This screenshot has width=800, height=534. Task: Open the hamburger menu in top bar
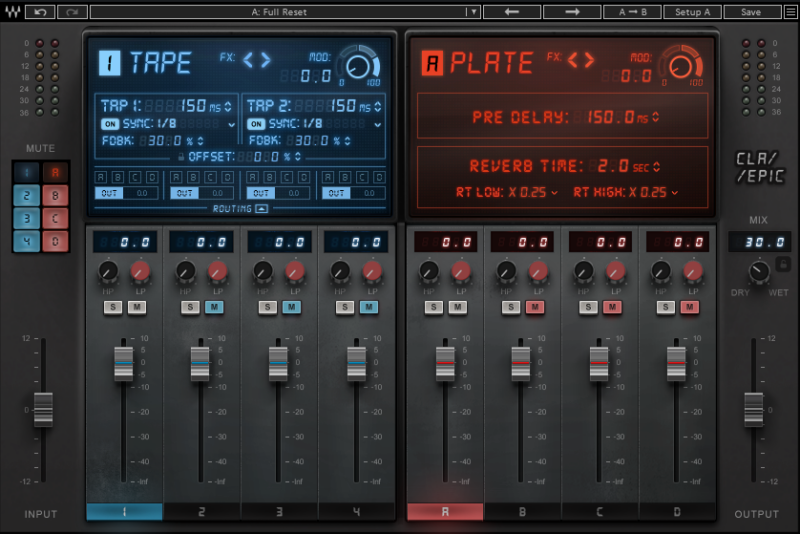[x=790, y=12]
